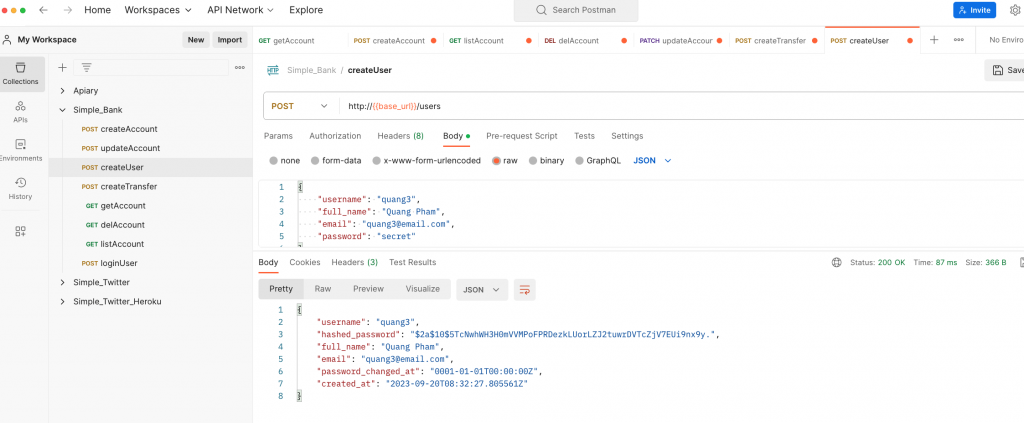Viewport: 1024px width, 423px height.
Task: Open the Environments sidebar panel
Action: [x=20, y=149]
